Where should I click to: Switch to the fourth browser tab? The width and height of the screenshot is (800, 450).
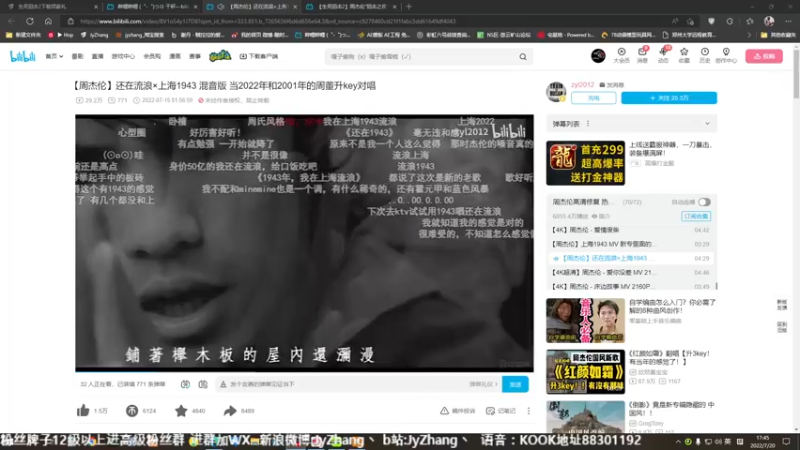pyautogui.click(x=352, y=7)
